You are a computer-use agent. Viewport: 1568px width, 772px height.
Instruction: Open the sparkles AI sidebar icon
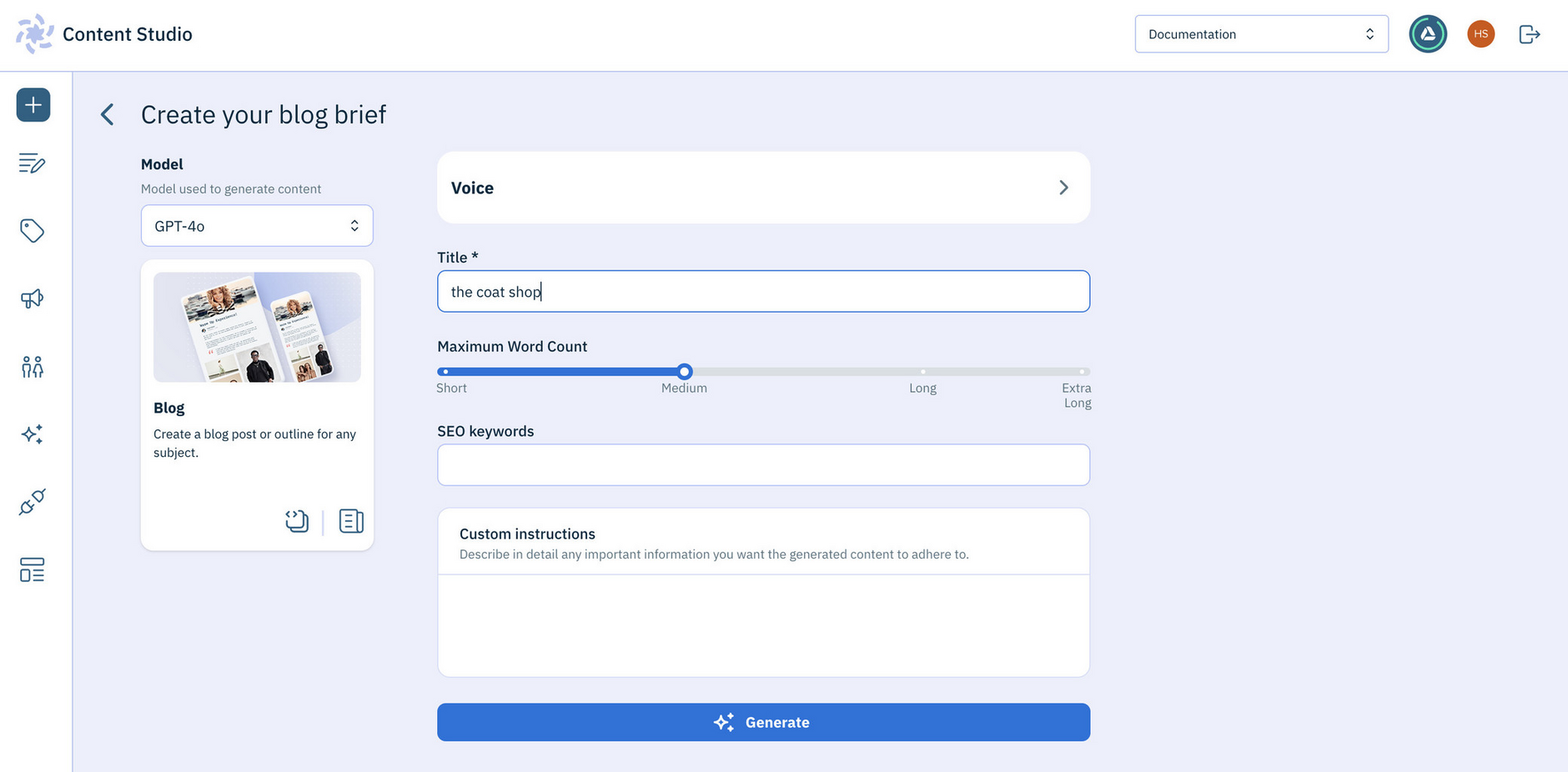(33, 434)
